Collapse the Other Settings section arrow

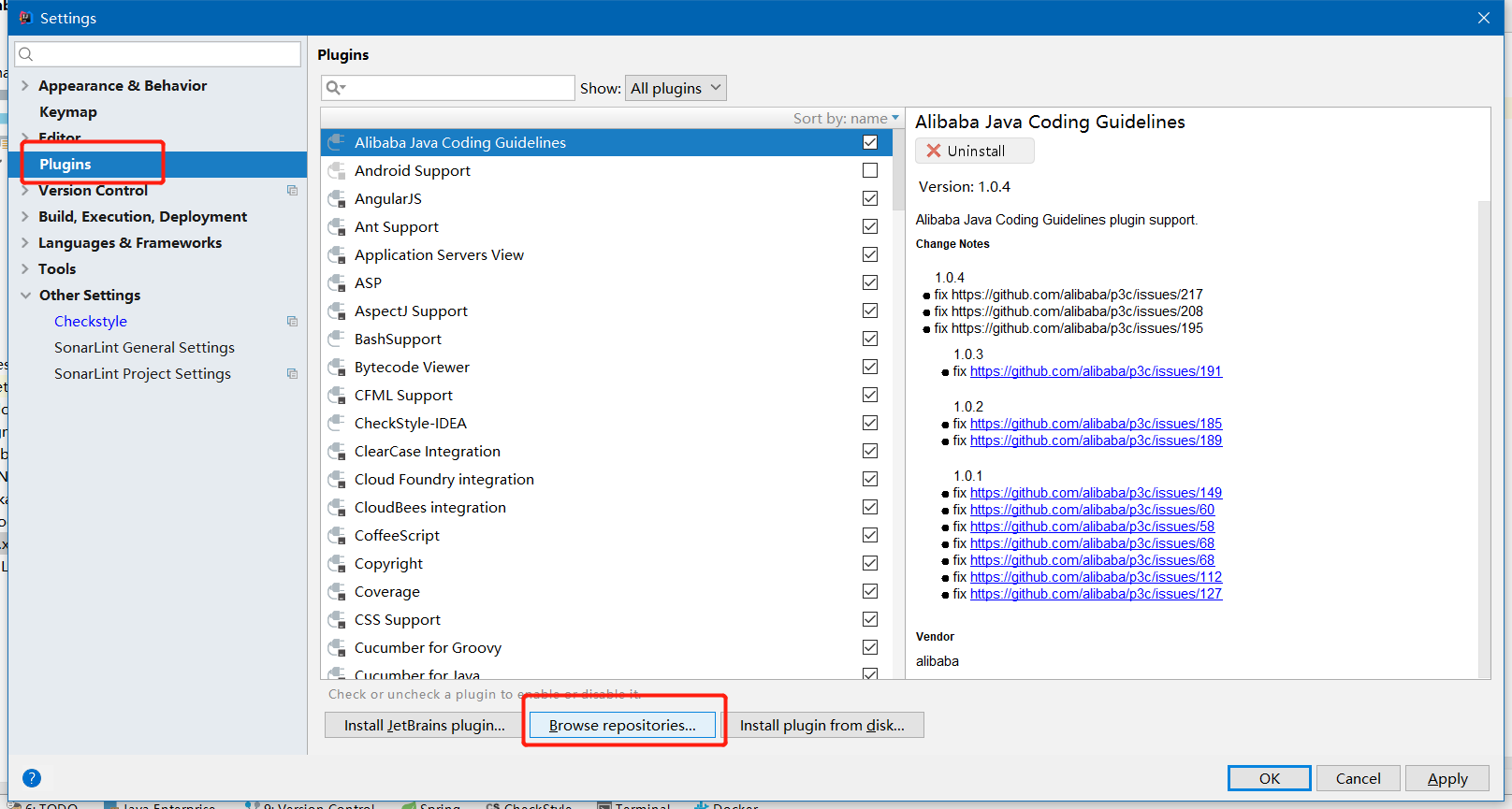(25, 295)
